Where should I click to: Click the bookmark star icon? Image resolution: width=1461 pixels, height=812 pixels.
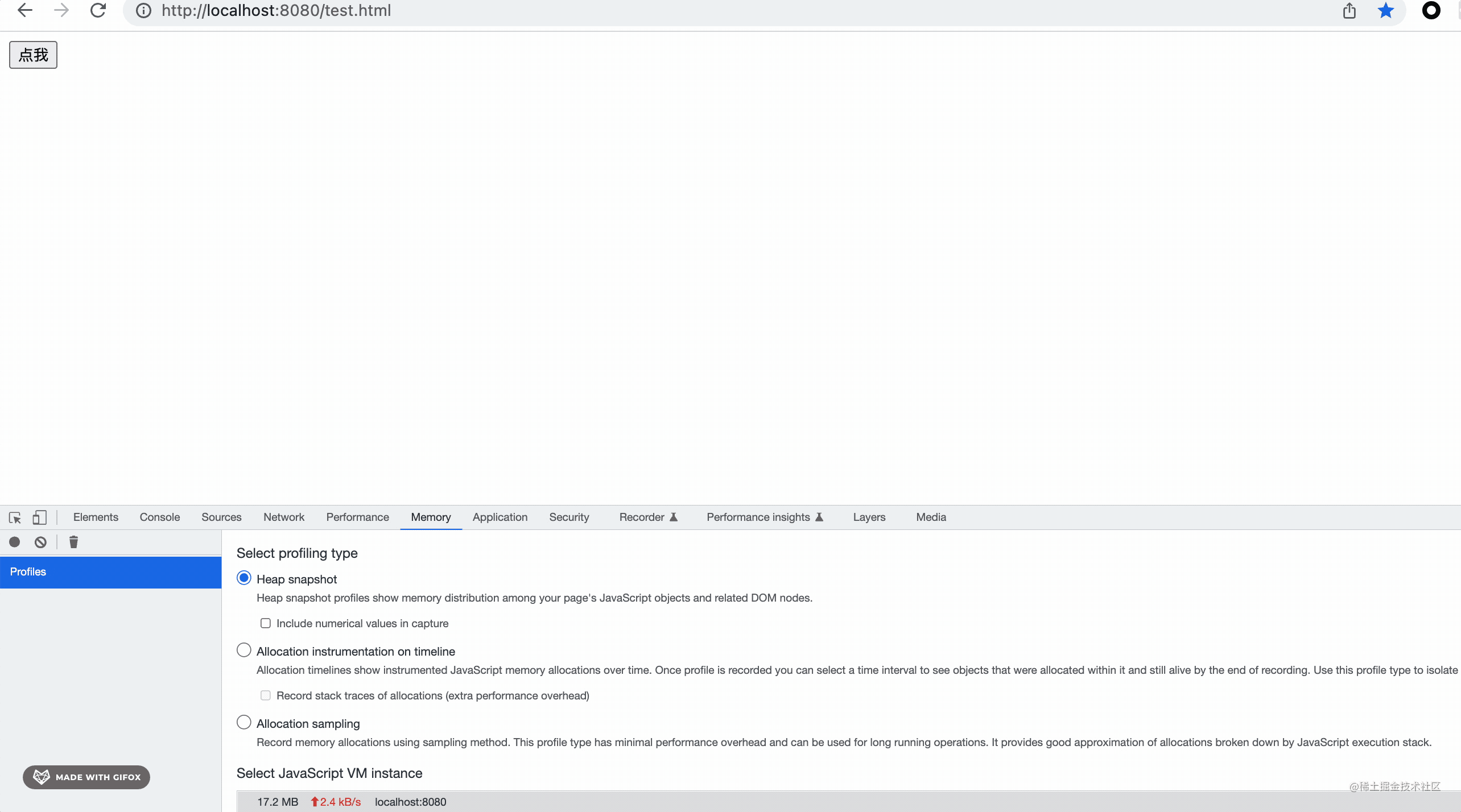[x=1385, y=10]
